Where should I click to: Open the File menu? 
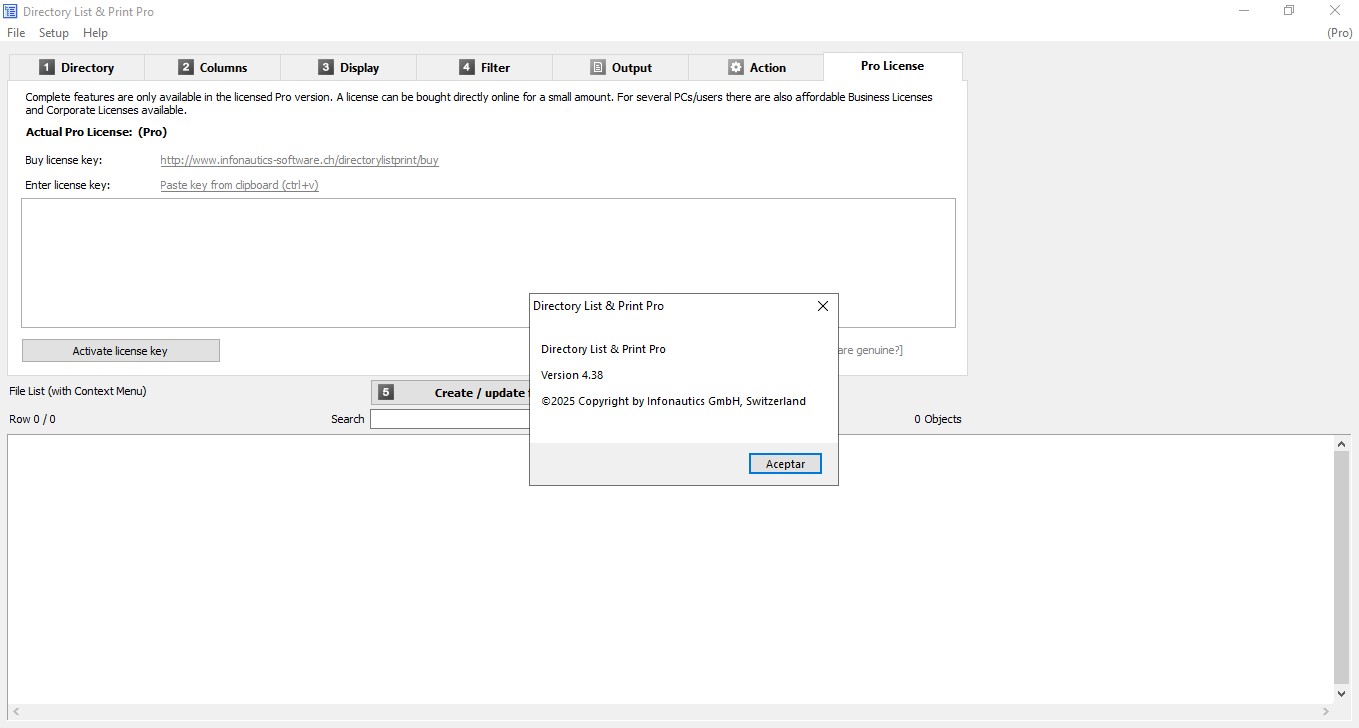16,33
